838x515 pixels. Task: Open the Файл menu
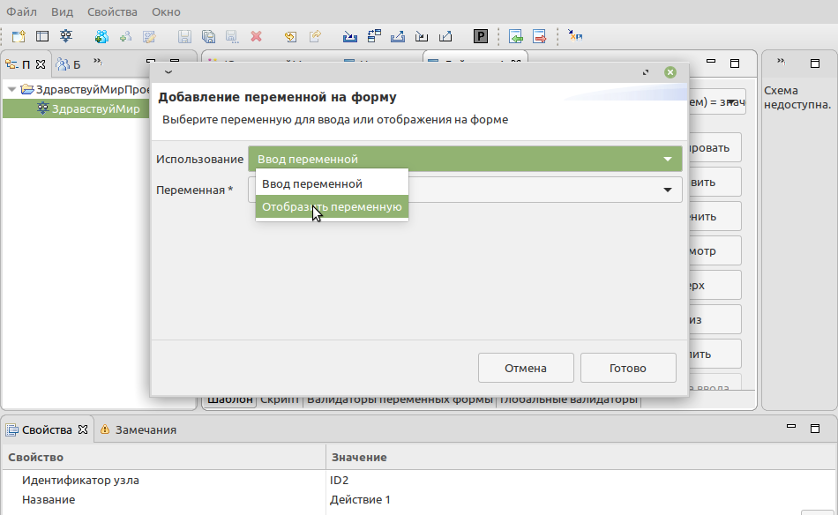coord(21,12)
